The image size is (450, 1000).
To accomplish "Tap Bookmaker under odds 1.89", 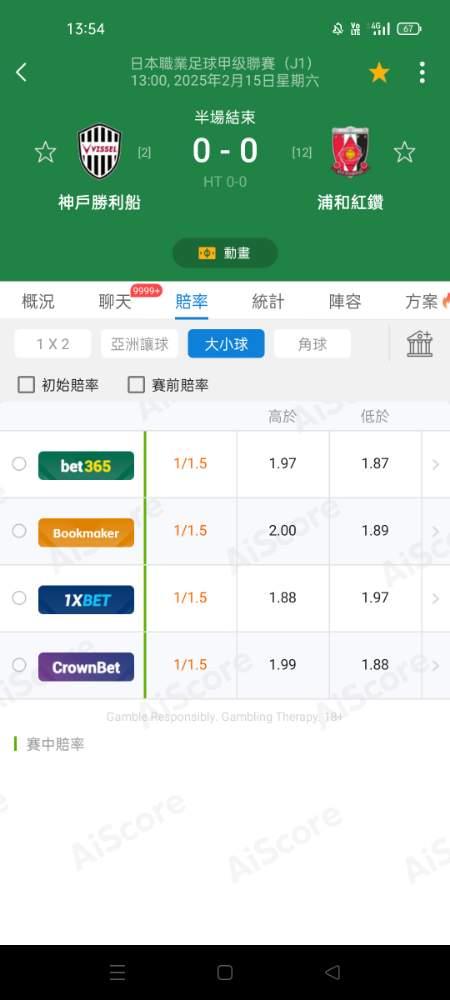I will [375, 531].
